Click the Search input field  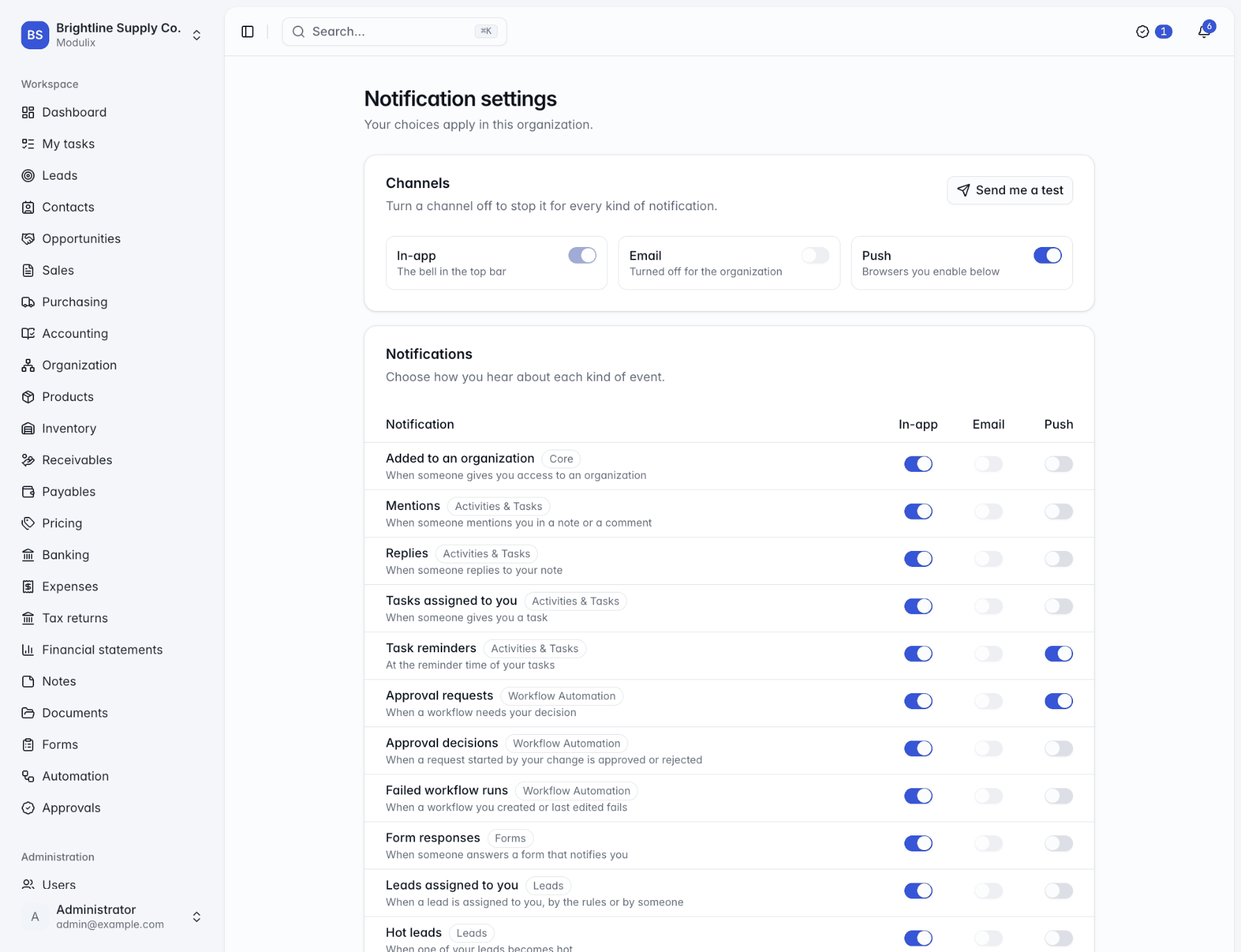[394, 32]
